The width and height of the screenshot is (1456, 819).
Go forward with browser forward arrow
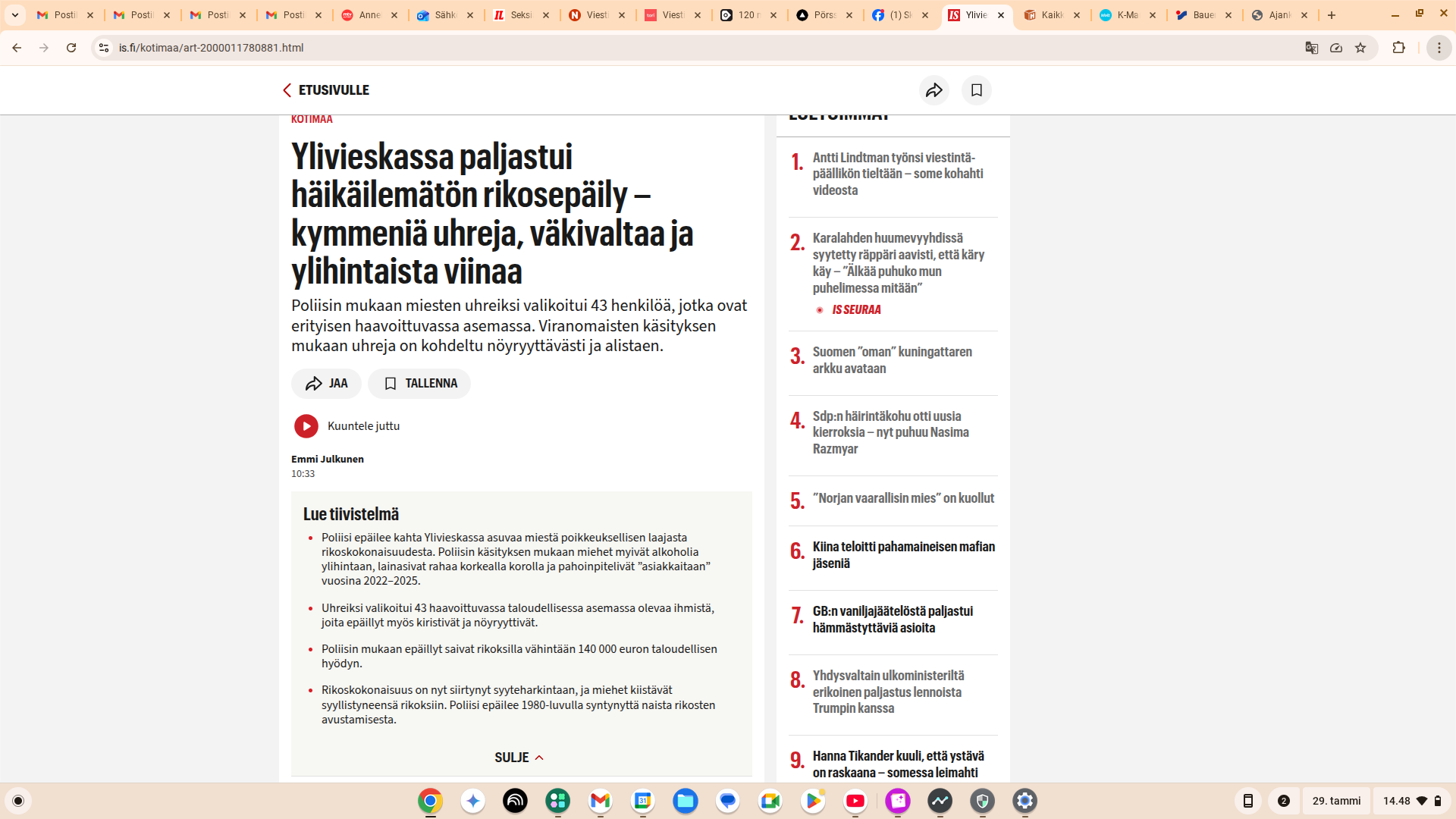click(x=44, y=48)
